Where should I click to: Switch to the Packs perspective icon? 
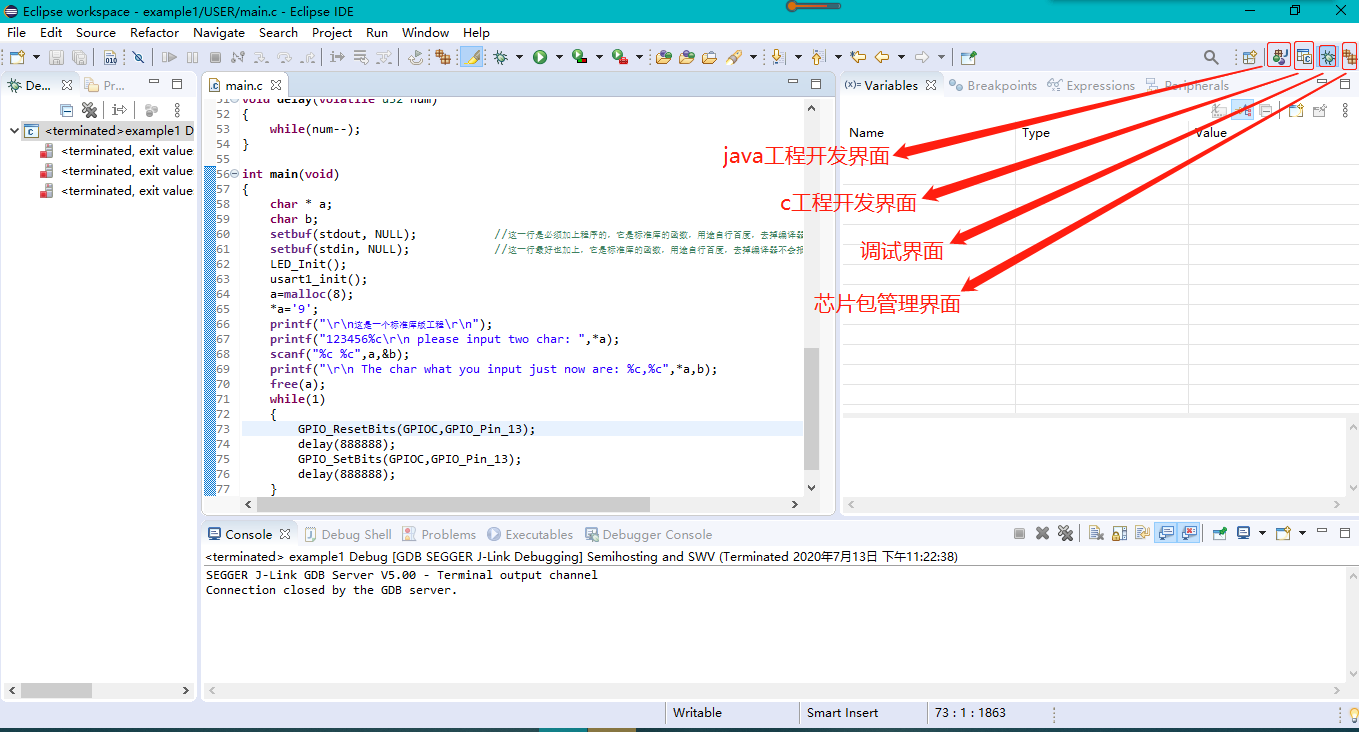tap(1350, 57)
